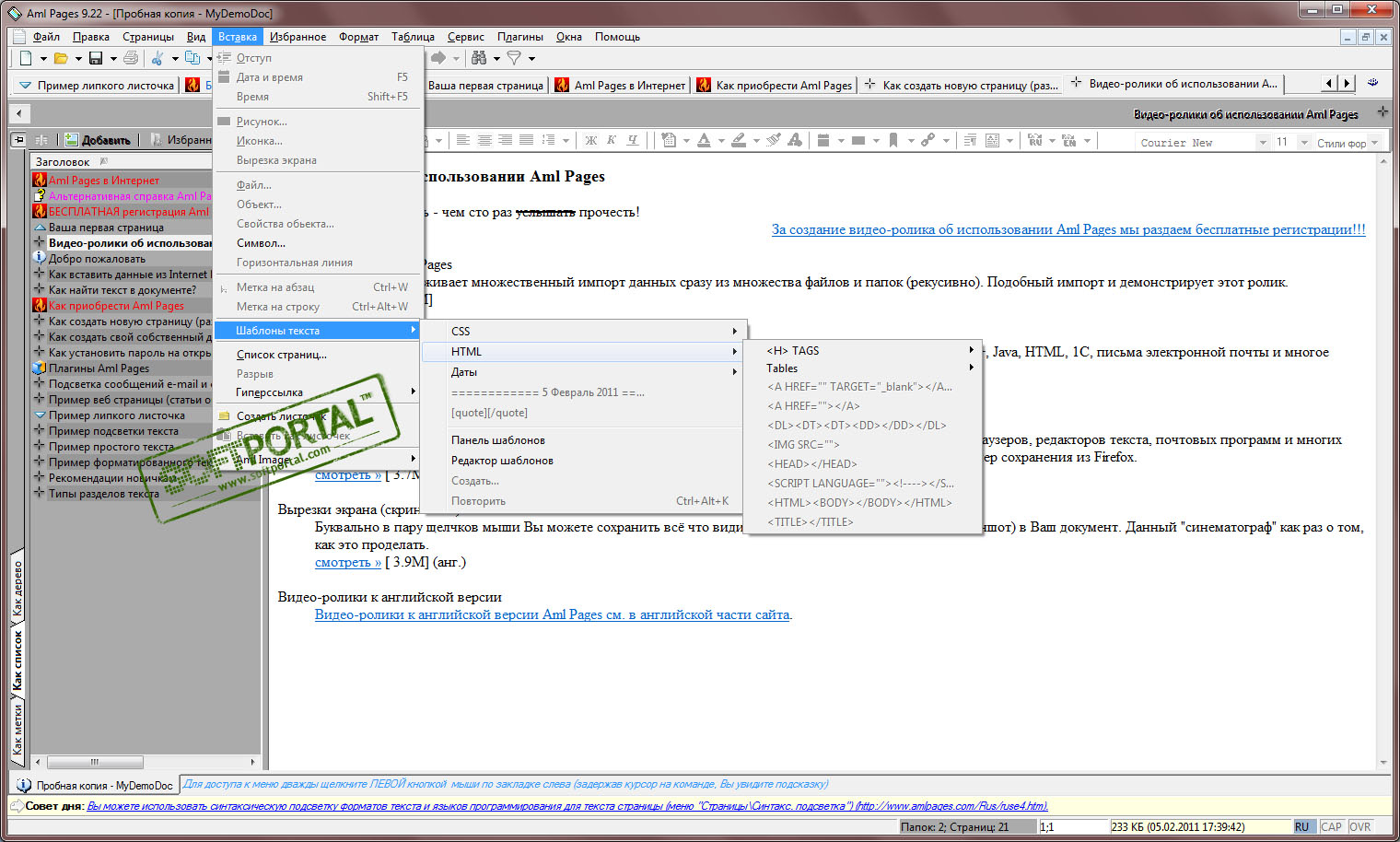Toggle the CAP indicator in status bar
This screenshot has width=1400, height=842.
tap(1332, 827)
